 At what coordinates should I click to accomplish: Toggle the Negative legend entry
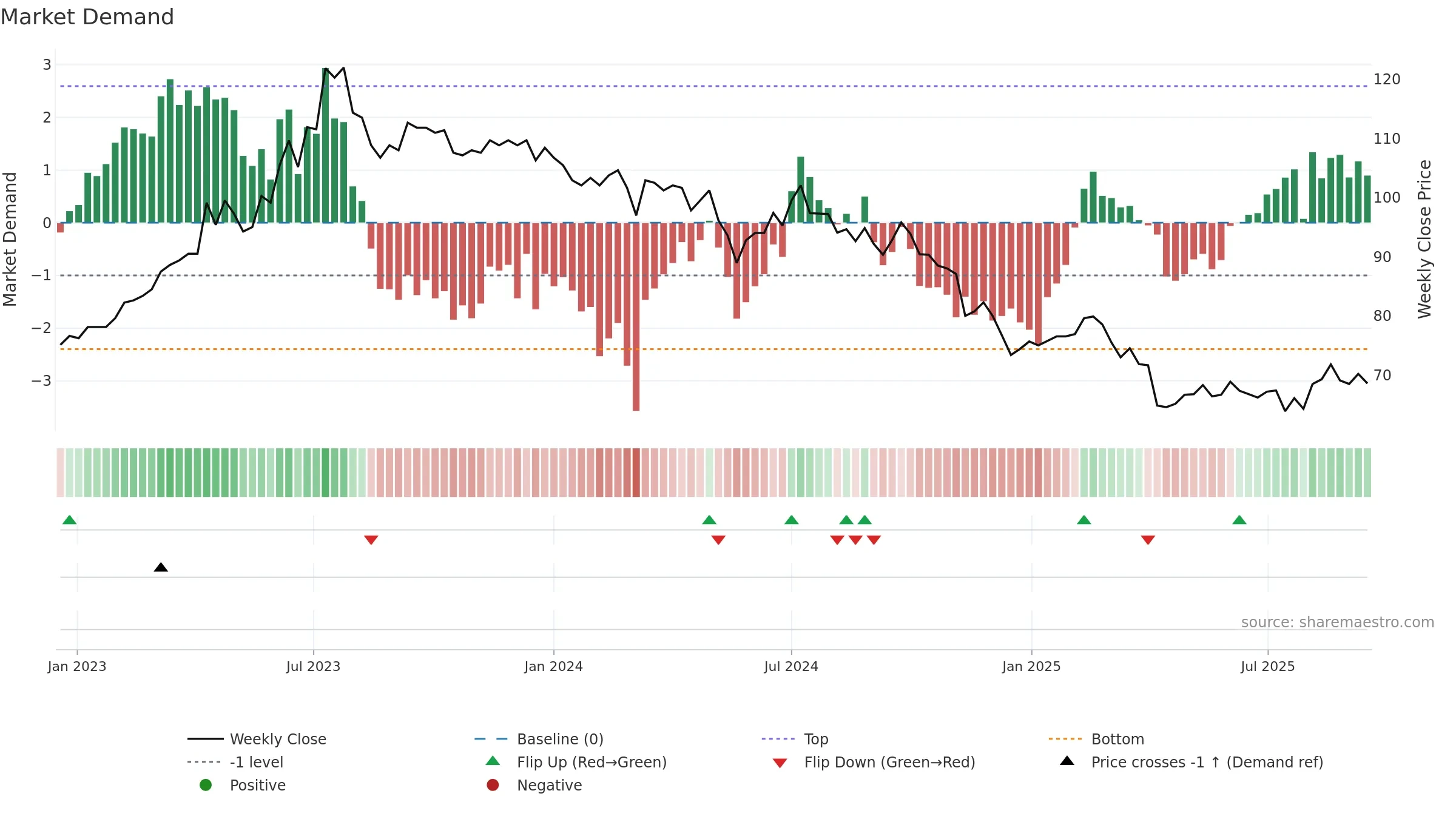pyautogui.click(x=534, y=785)
